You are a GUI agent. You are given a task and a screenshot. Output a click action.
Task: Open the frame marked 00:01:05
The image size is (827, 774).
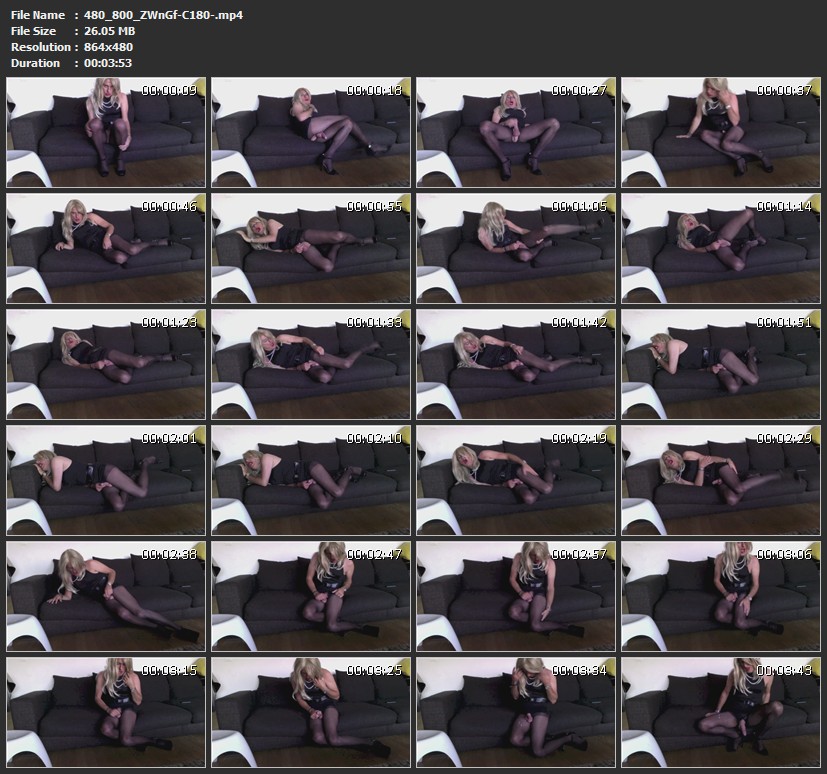516,248
